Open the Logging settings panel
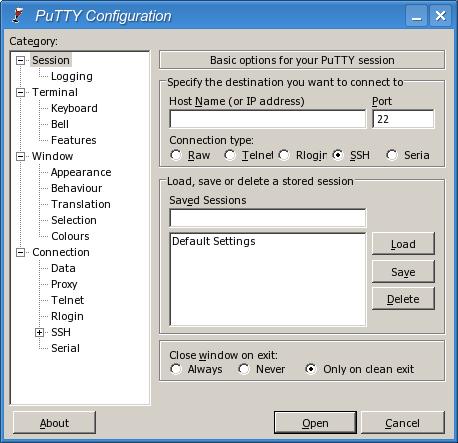The height and width of the screenshot is (443, 458). point(72,76)
